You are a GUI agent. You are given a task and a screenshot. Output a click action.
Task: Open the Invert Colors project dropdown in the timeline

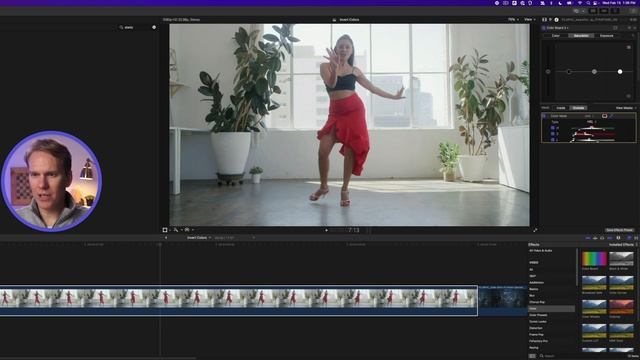point(199,238)
